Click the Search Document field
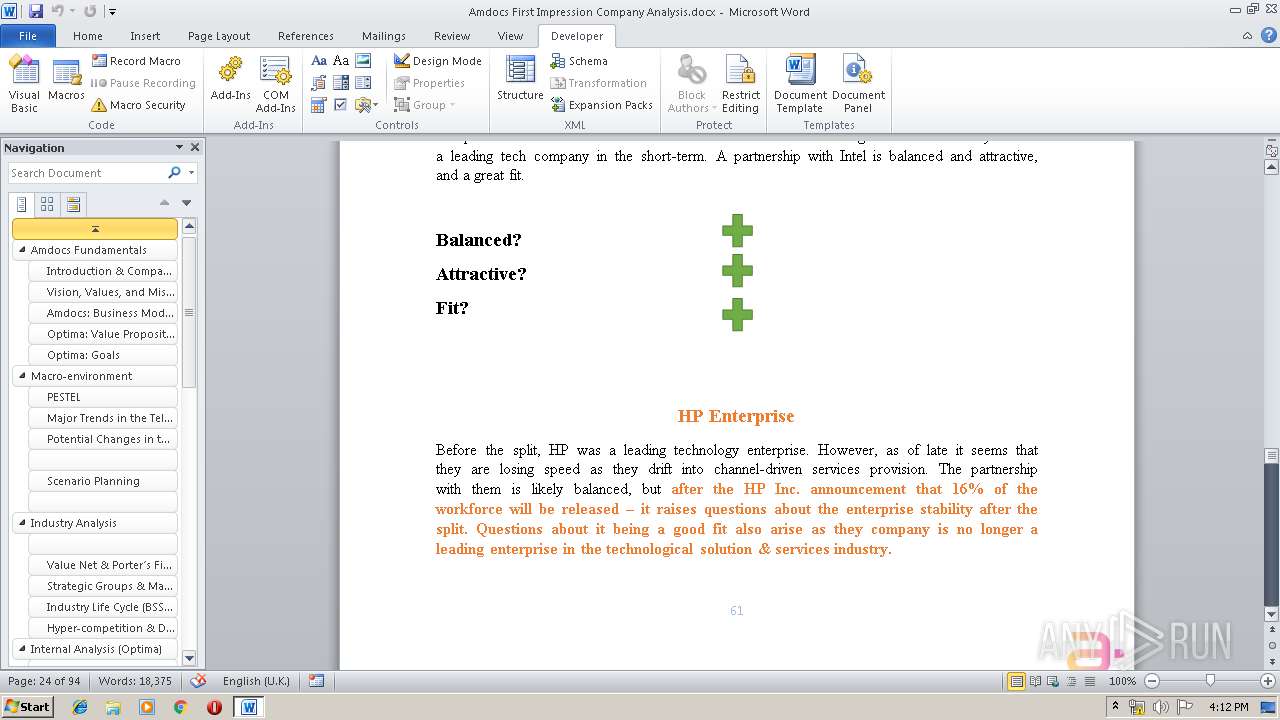1280x720 pixels. [86, 173]
